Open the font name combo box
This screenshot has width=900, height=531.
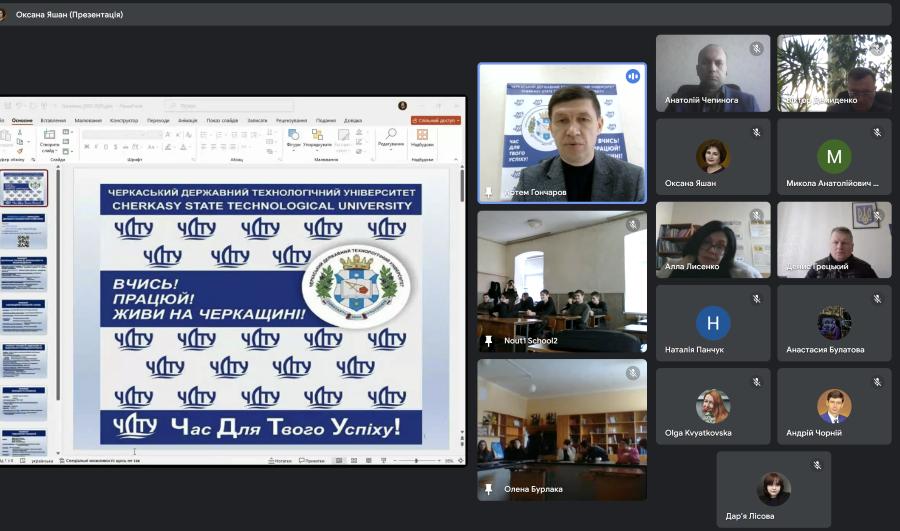(114, 134)
